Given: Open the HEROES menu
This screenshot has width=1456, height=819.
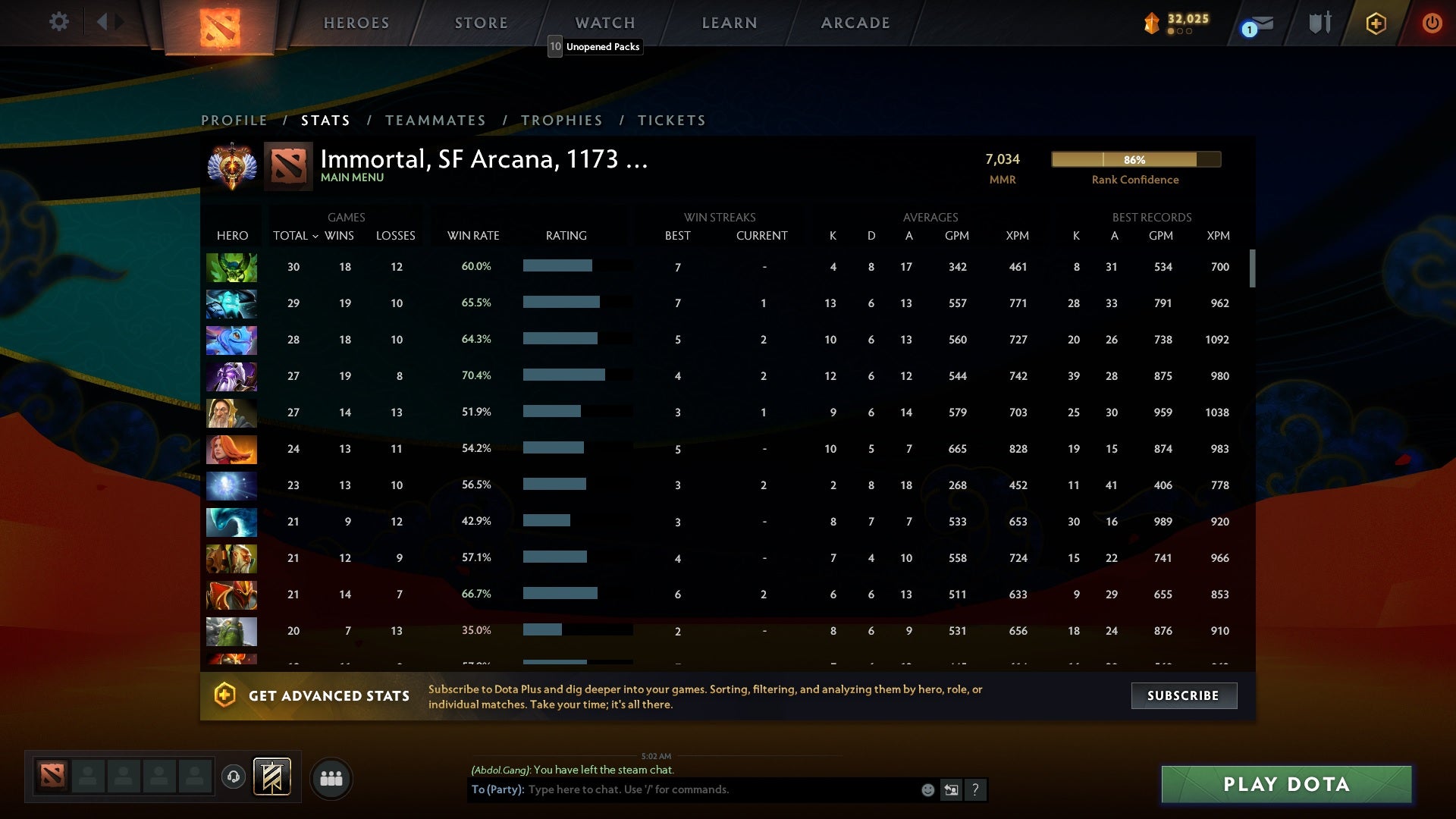Looking at the screenshot, I should click(x=356, y=23).
